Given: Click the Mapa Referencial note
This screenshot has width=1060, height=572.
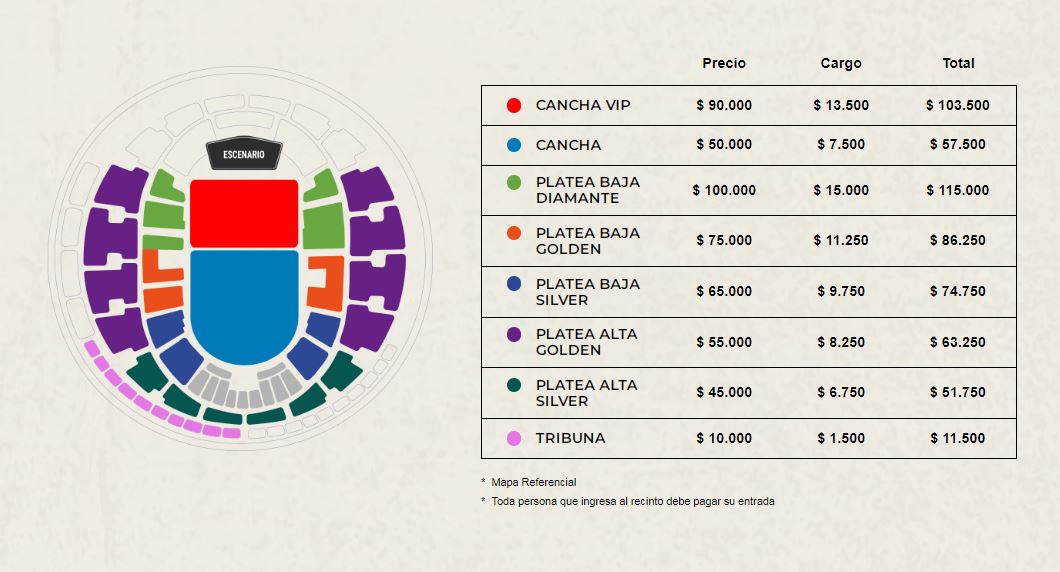Looking at the screenshot, I should pos(533,482).
